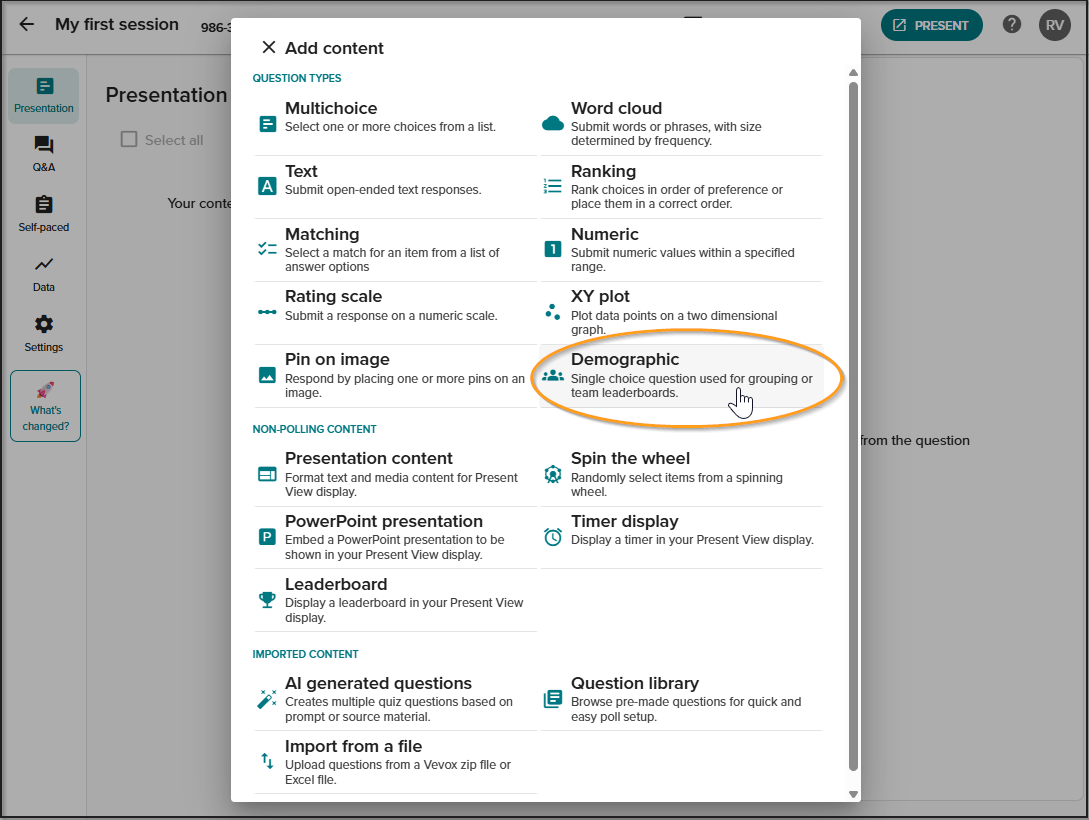Select the AI generated questions title
The width and height of the screenshot is (1089, 820).
(379, 683)
